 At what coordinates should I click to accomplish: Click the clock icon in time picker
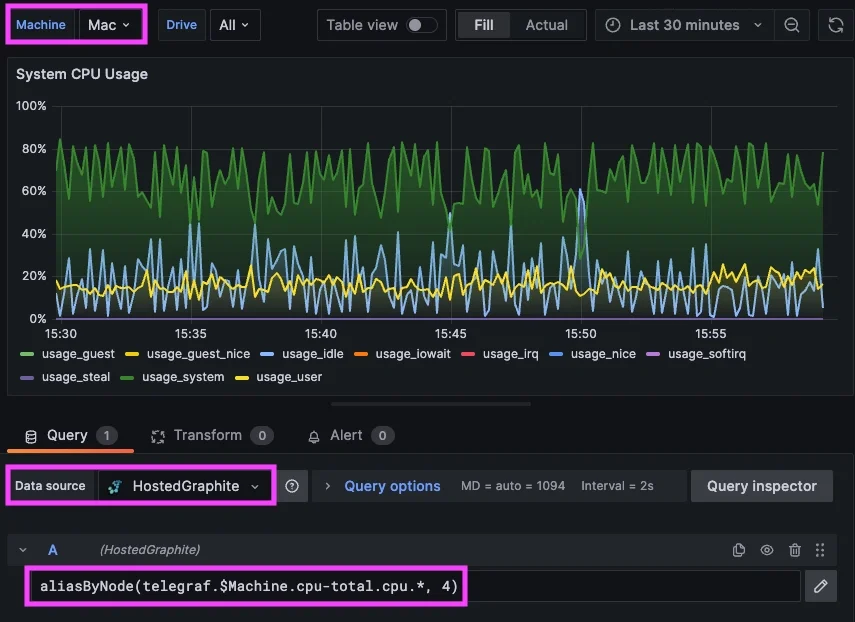611,24
